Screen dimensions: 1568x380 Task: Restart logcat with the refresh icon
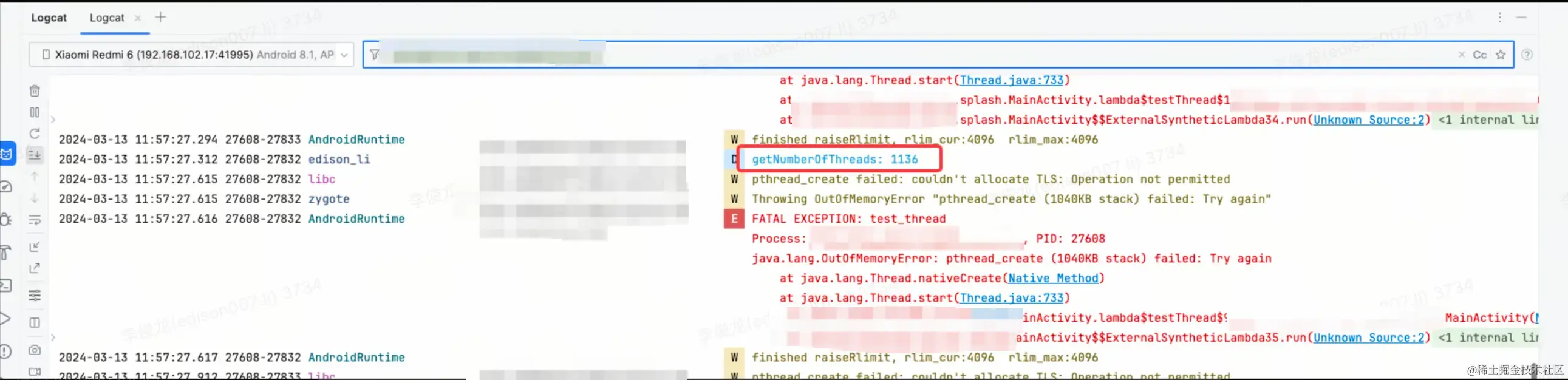(x=35, y=134)
